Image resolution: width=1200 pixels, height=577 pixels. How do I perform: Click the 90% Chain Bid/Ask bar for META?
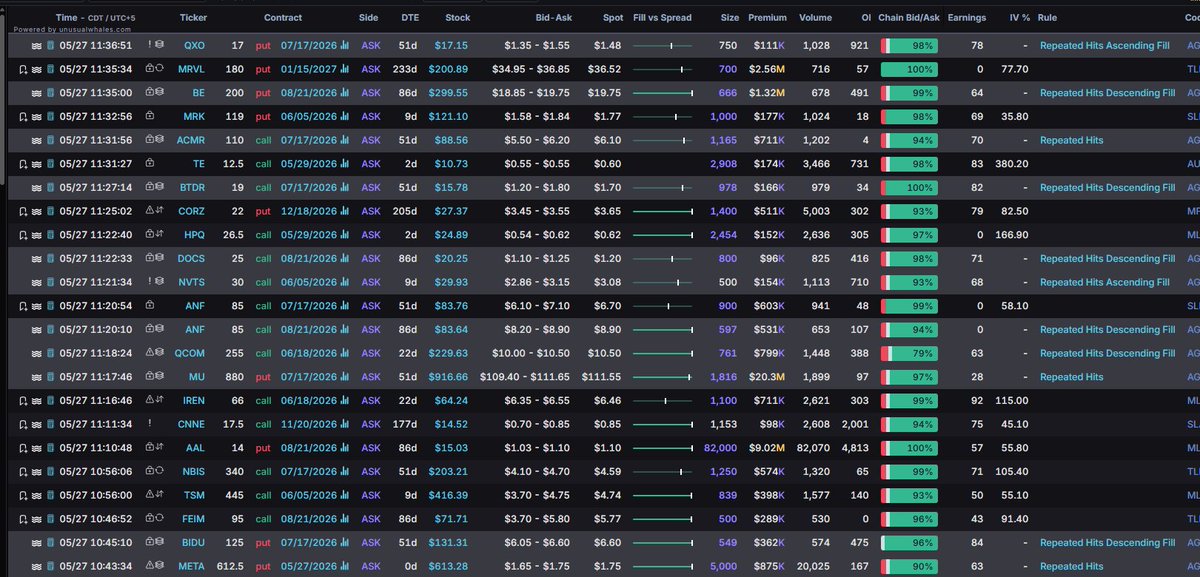tap(909, 566)
